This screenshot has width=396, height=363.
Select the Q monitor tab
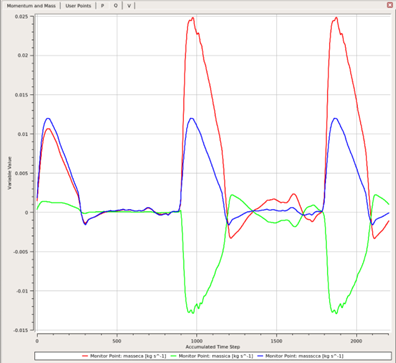pyautogui.click(x=115, y=6)
